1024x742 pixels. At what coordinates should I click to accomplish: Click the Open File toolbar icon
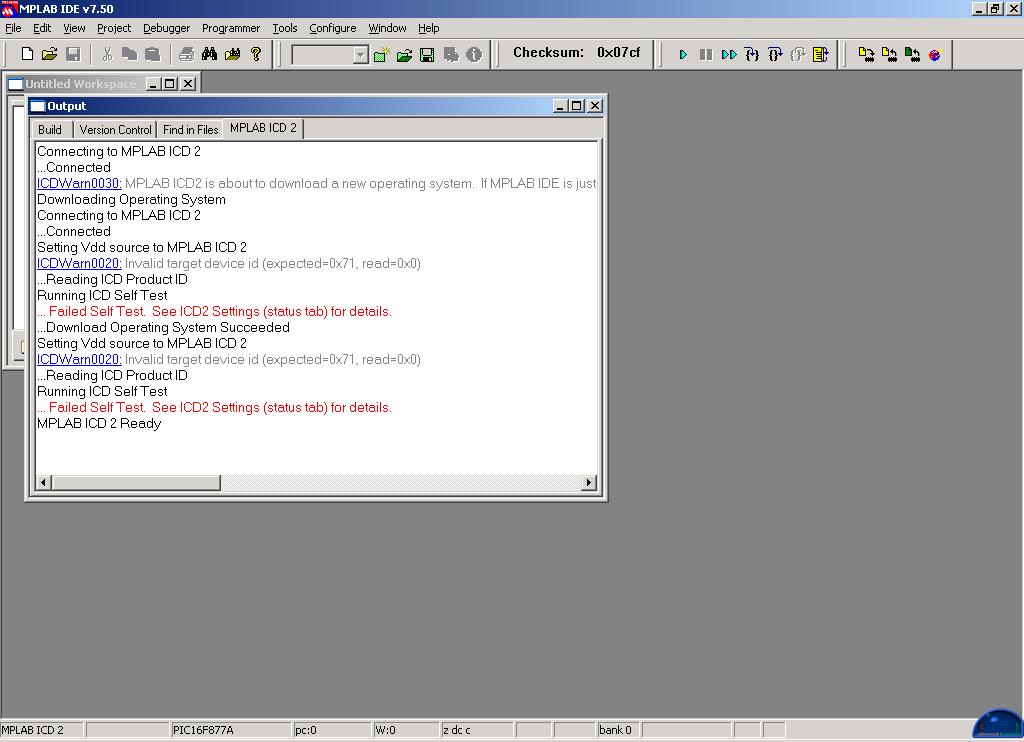pyautogui.click(x=50, y=54)
